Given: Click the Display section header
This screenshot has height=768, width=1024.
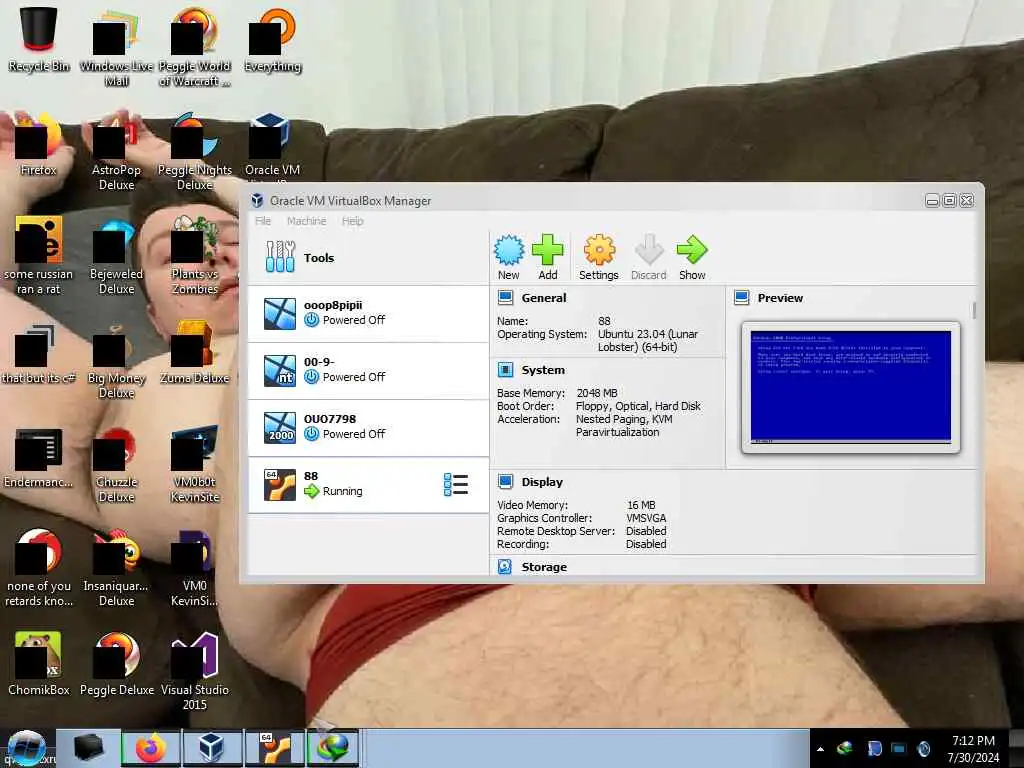Looking at the screenshot, I should [x=542, y=482].
